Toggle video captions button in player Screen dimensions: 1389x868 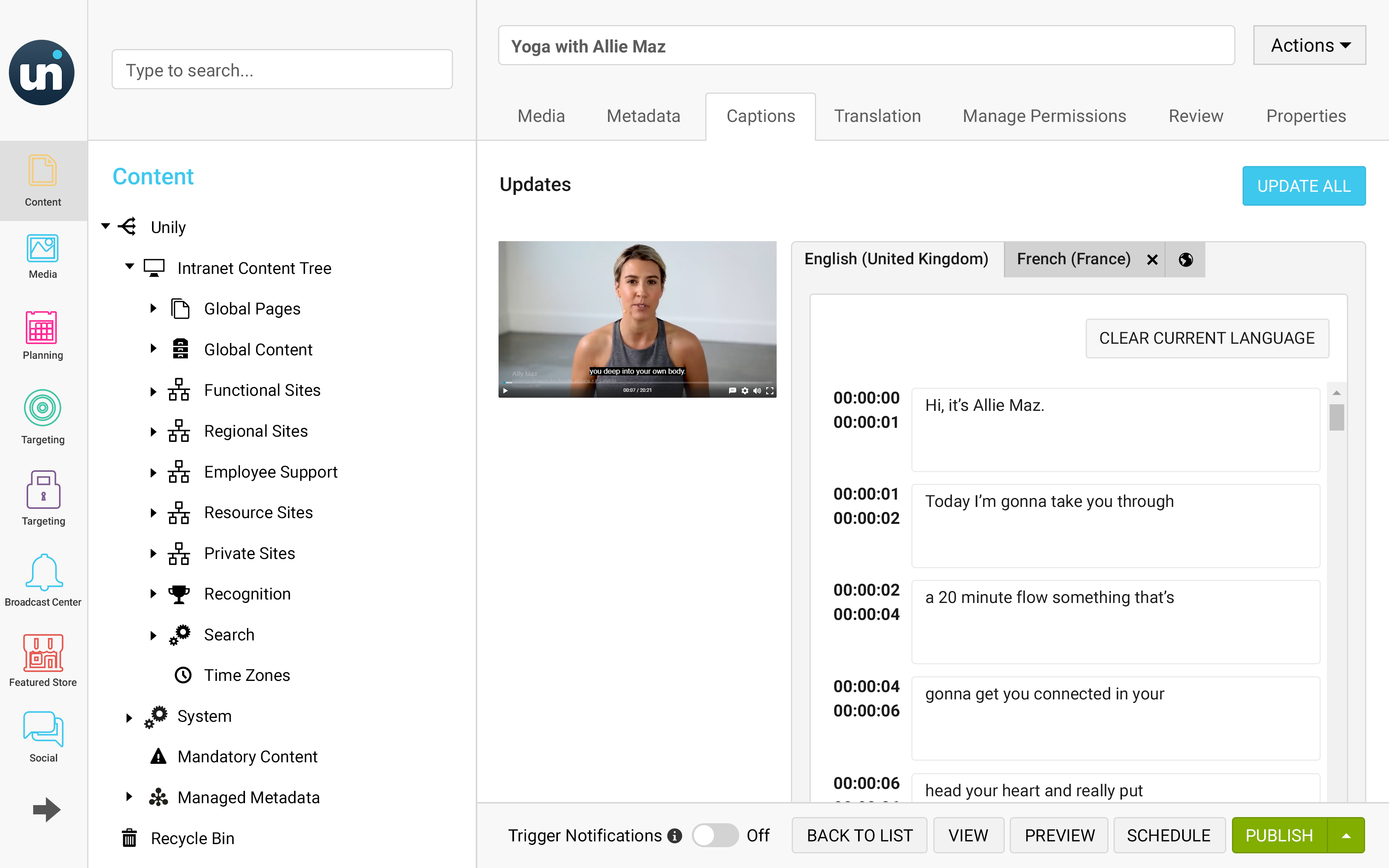[x=732, y=390]
